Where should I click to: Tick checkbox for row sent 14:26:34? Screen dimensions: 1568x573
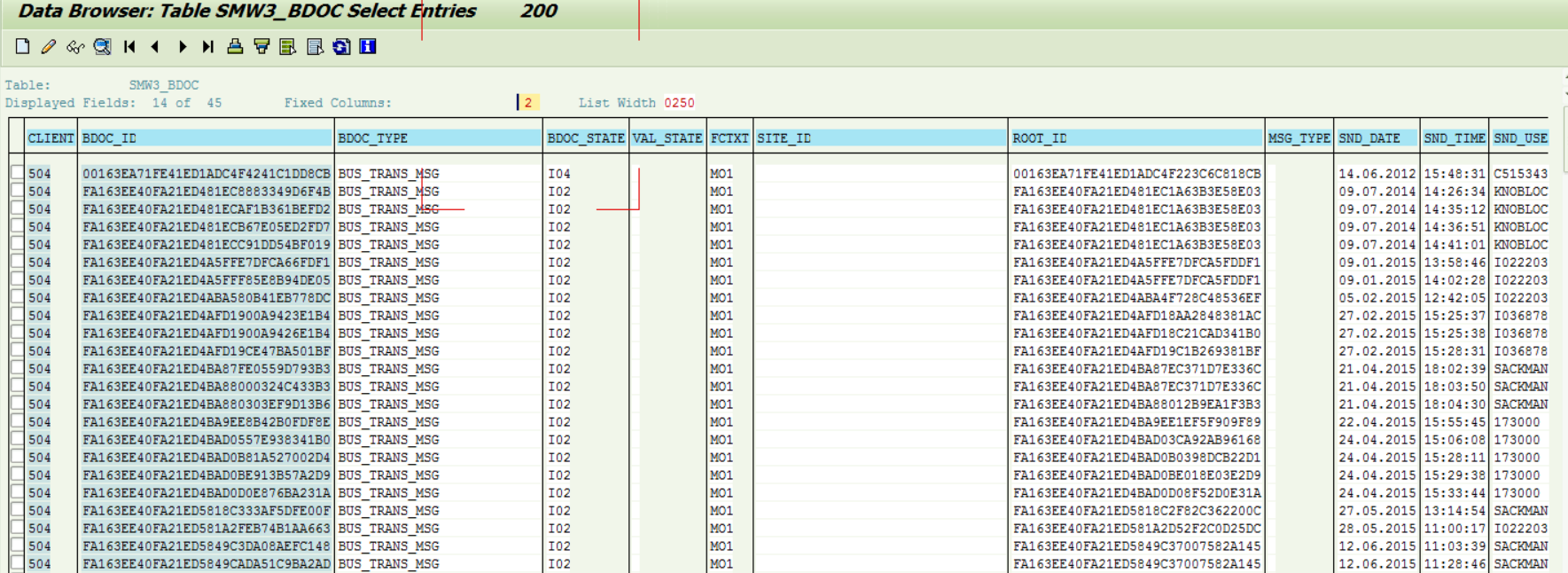point(17,191)
